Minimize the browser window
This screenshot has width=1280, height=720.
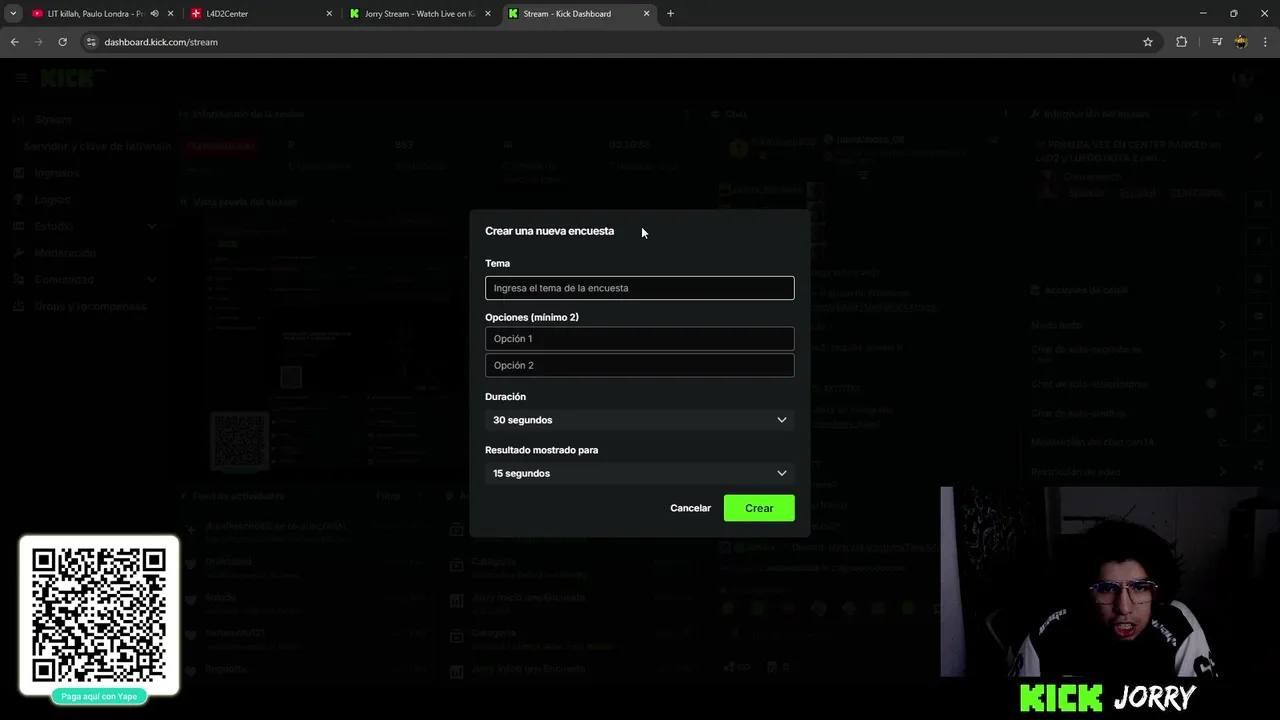[x=1203, y=14]
